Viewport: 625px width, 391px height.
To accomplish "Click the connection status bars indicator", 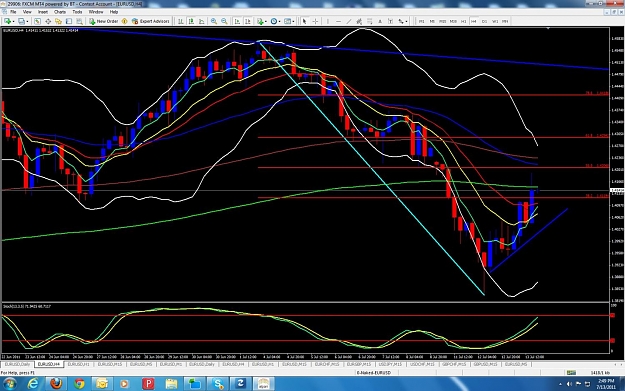I will [x=571, y=373].
